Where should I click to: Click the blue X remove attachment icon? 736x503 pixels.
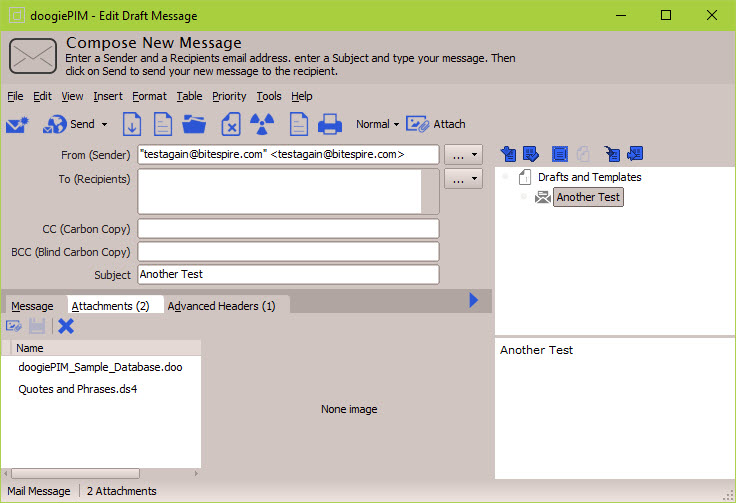click(66, 326)
